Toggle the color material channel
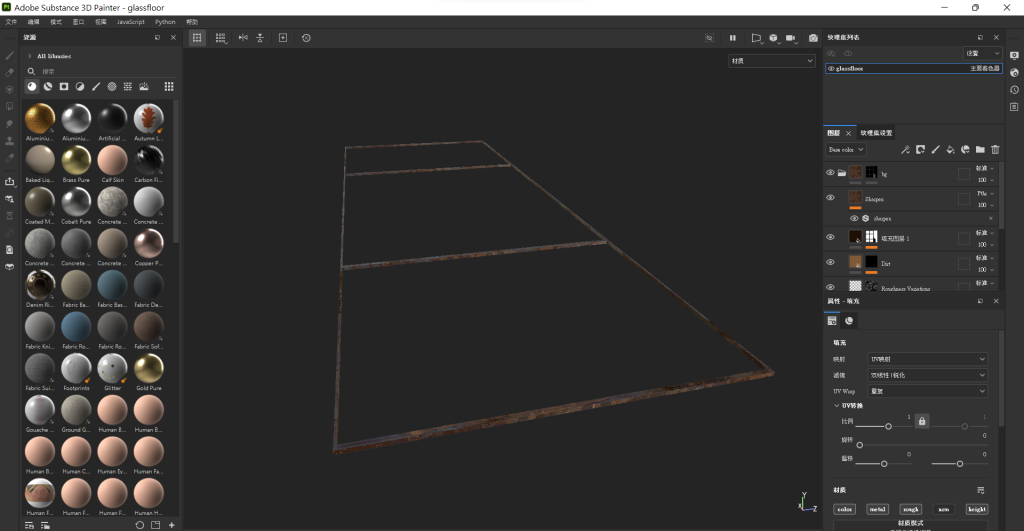The height and width of the screenshot is (531, 1024). pos(844,509)
